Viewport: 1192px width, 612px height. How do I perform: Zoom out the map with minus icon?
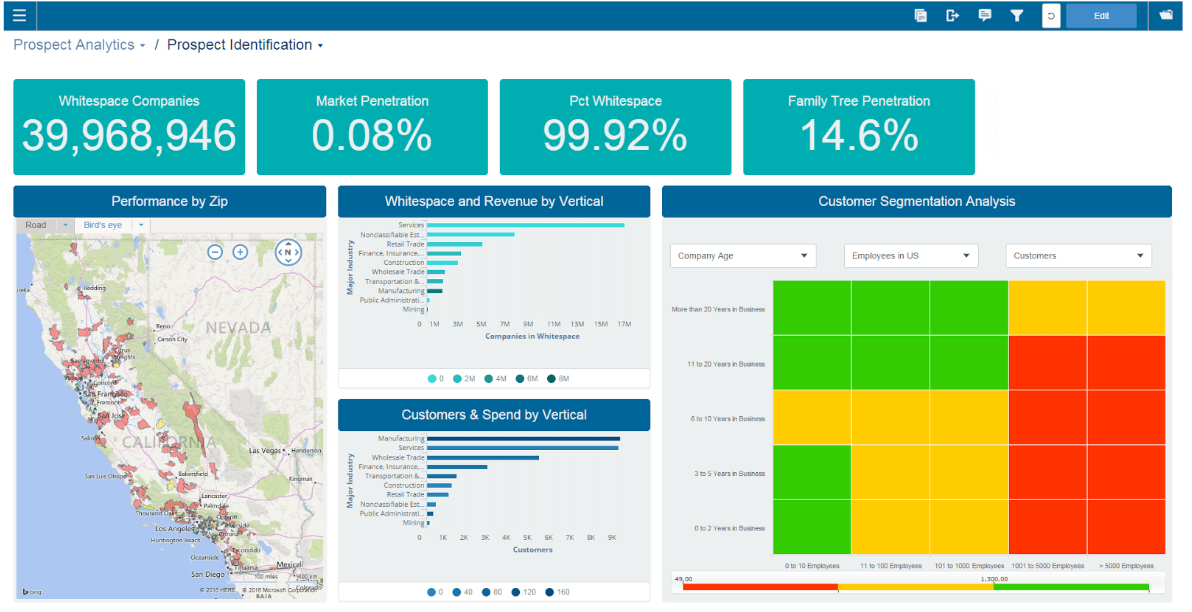[215, 252]
